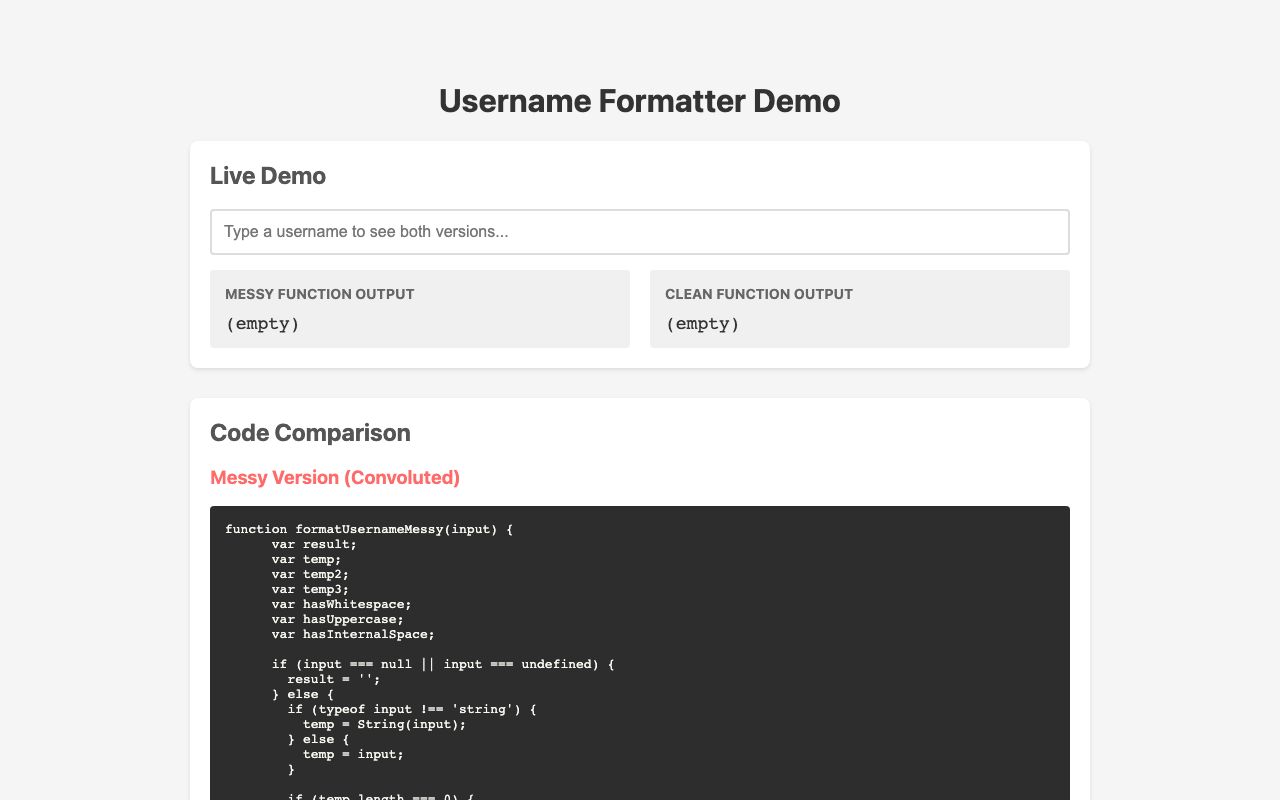The image size is (1280, 800).
Task: Click the 'var hasInternalSpace;' code line
Action: pos(353,634)
